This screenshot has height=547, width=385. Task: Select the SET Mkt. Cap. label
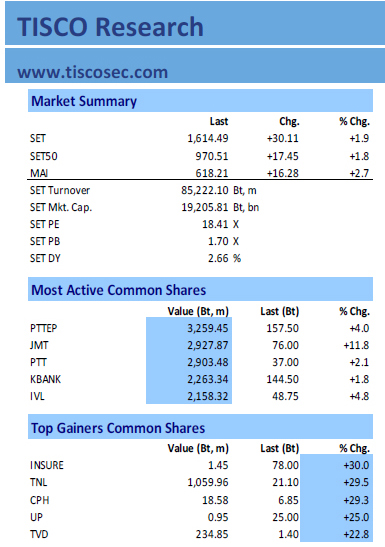61,208
